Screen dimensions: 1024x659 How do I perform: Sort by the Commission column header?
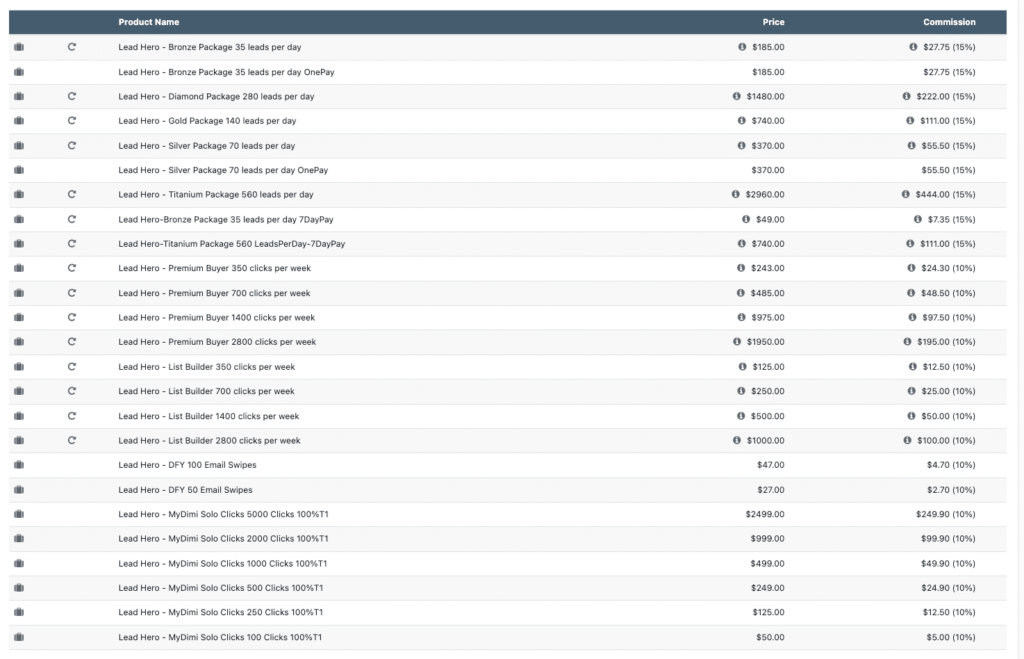948,21
